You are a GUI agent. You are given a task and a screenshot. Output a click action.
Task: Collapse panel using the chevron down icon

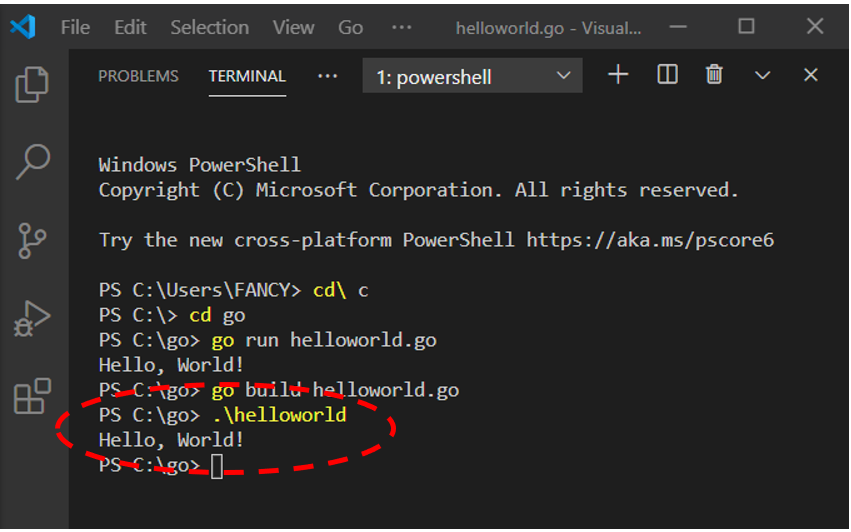pyautogui.click(x=763, y=75)
